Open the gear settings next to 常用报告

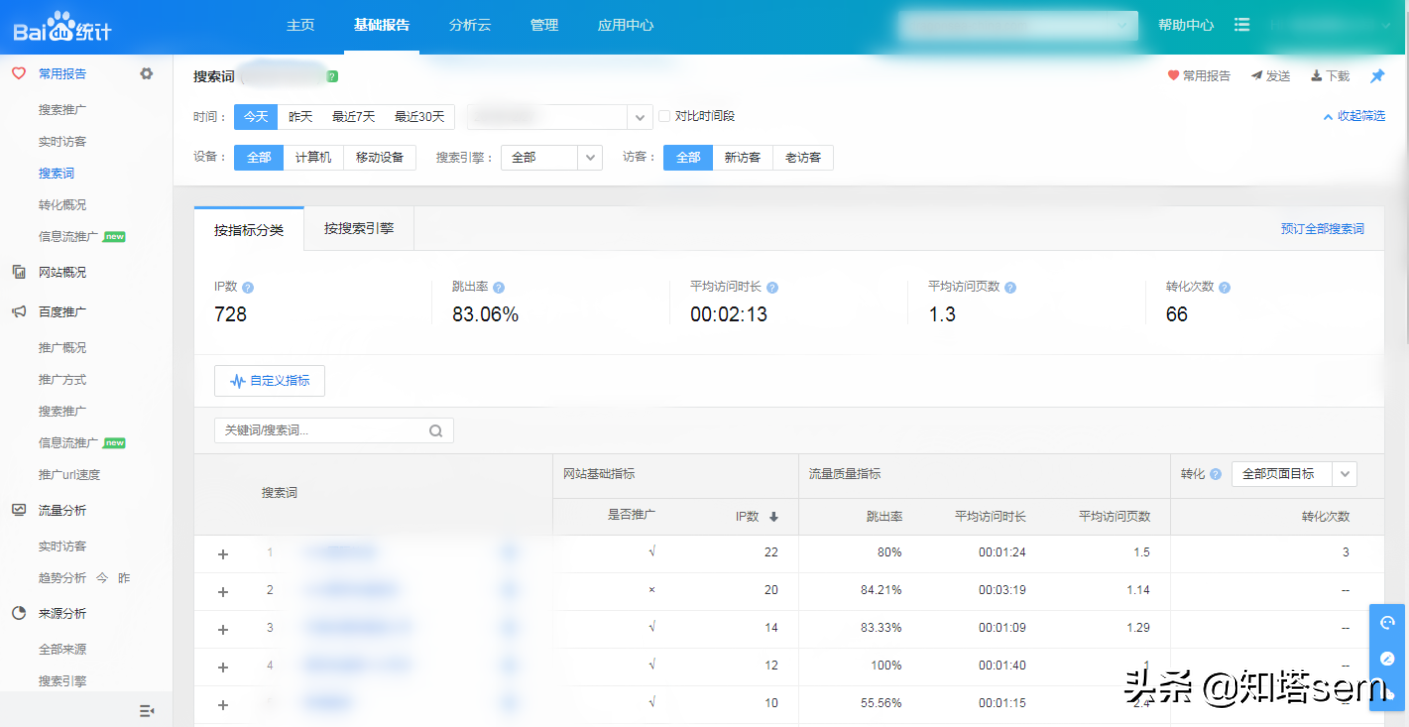click(147, 73)
